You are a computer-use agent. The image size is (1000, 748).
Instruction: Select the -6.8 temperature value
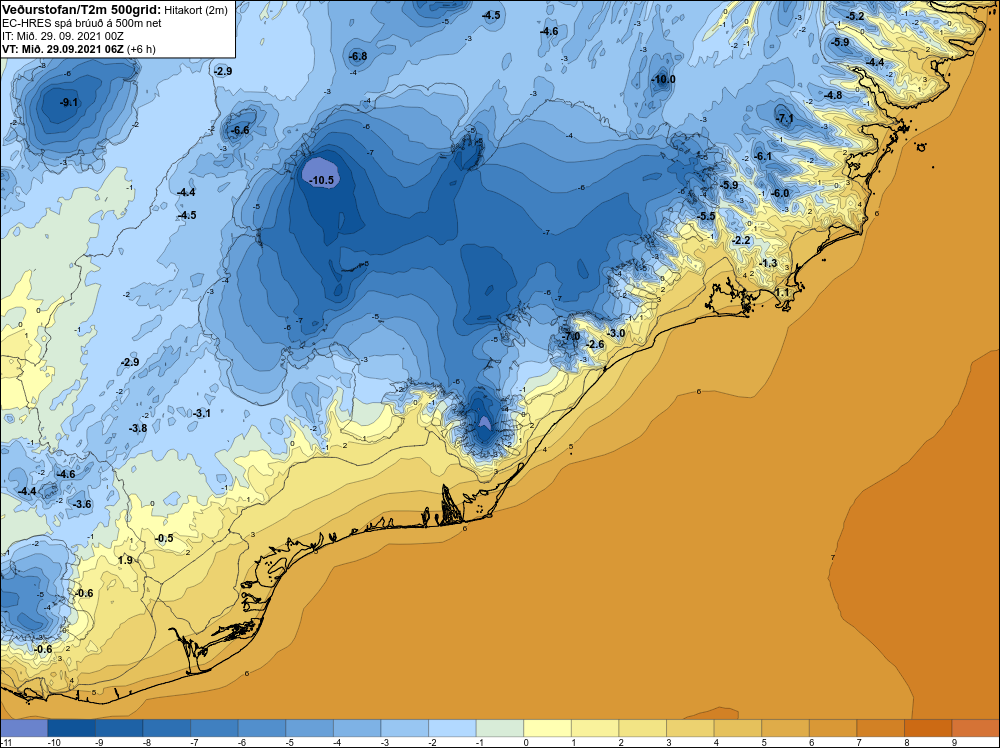(x=358, y=56)
